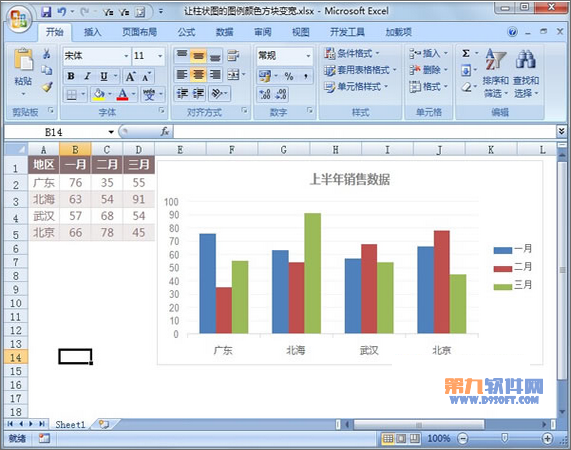Open the font size dropdown
Image resolution: width=571 pixels, height=450 pixels.
160,56
